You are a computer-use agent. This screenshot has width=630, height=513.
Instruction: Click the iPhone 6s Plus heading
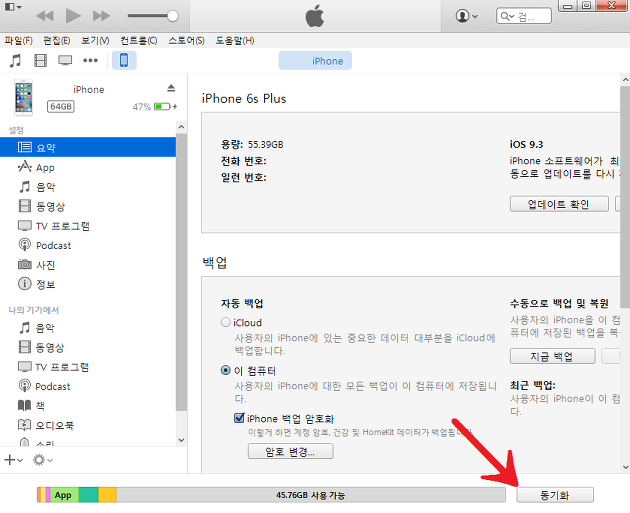click(x=244, y=99)
